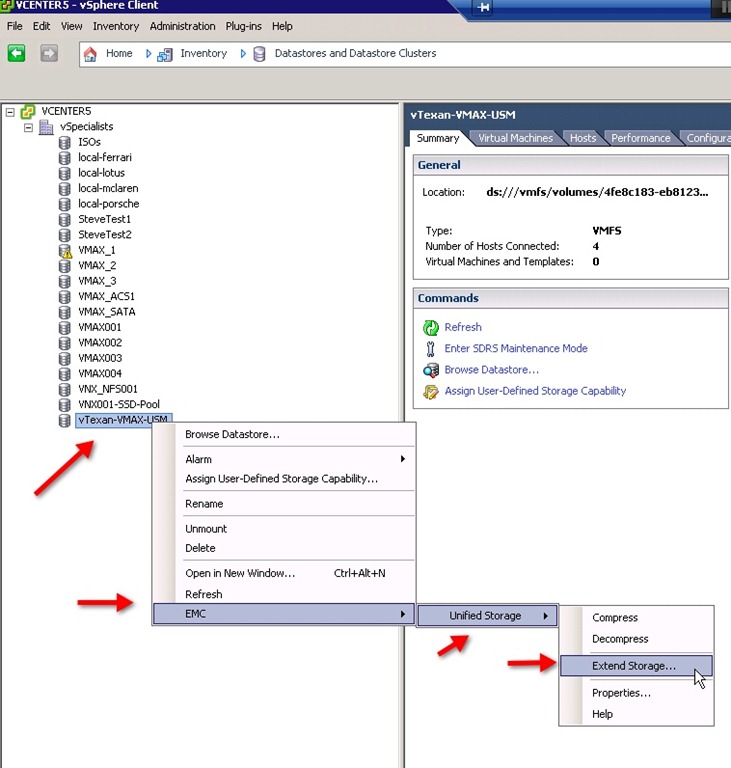Switch to the Virtual Machines tab
This screenshot has width=731, height=768.
(x=515, y=138)
